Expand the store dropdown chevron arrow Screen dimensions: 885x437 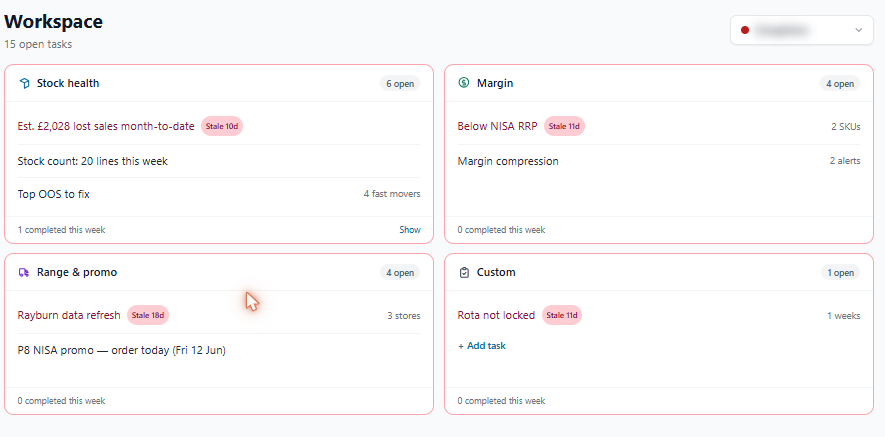pos(858,30)
